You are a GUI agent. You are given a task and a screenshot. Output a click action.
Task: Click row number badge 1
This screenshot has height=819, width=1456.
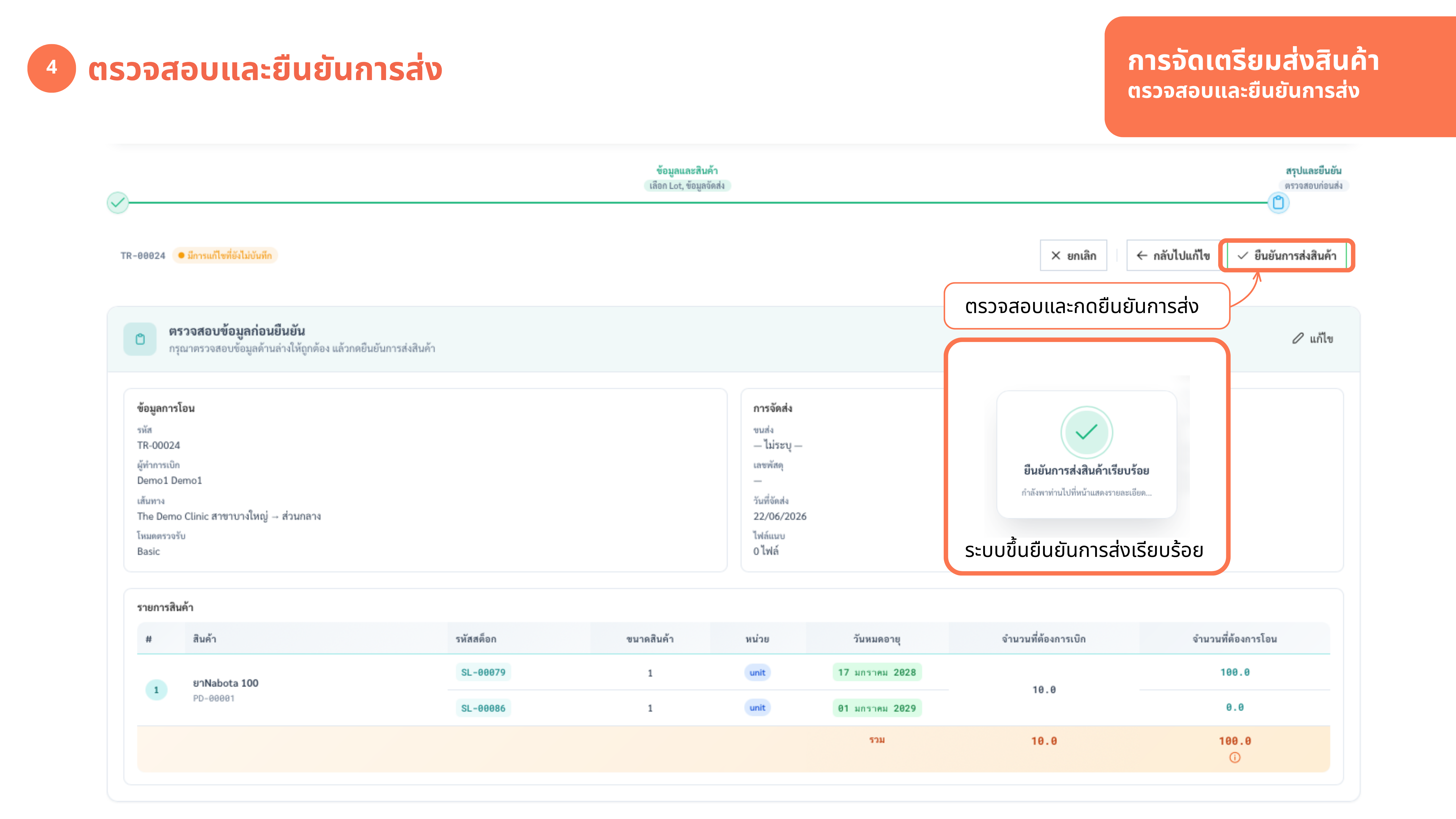point(157,690)
